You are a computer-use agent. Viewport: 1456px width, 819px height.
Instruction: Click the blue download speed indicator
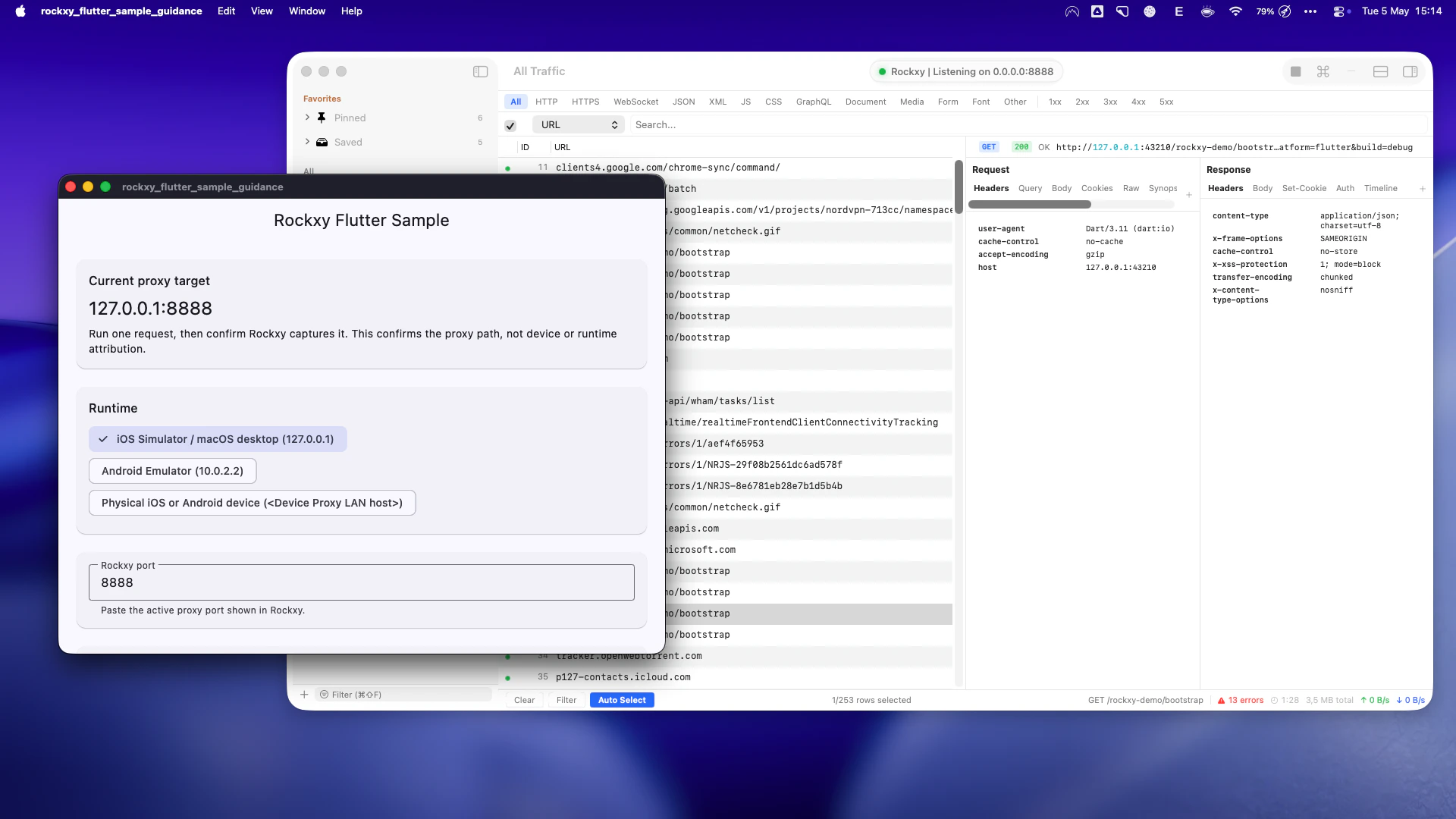pyautogui.click(x=1410, y=700)
